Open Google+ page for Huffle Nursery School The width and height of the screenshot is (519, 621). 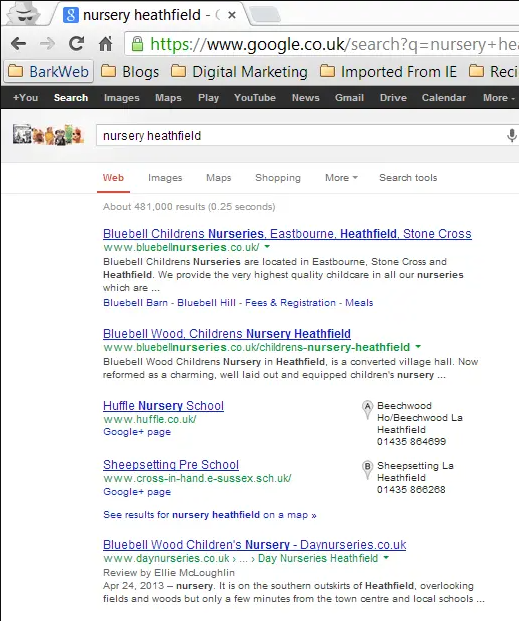(x=137, y=432)
